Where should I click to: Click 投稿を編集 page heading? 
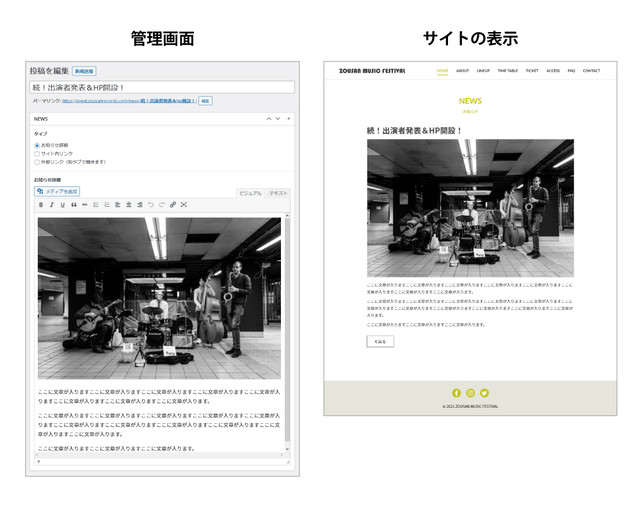pos(49,71)
